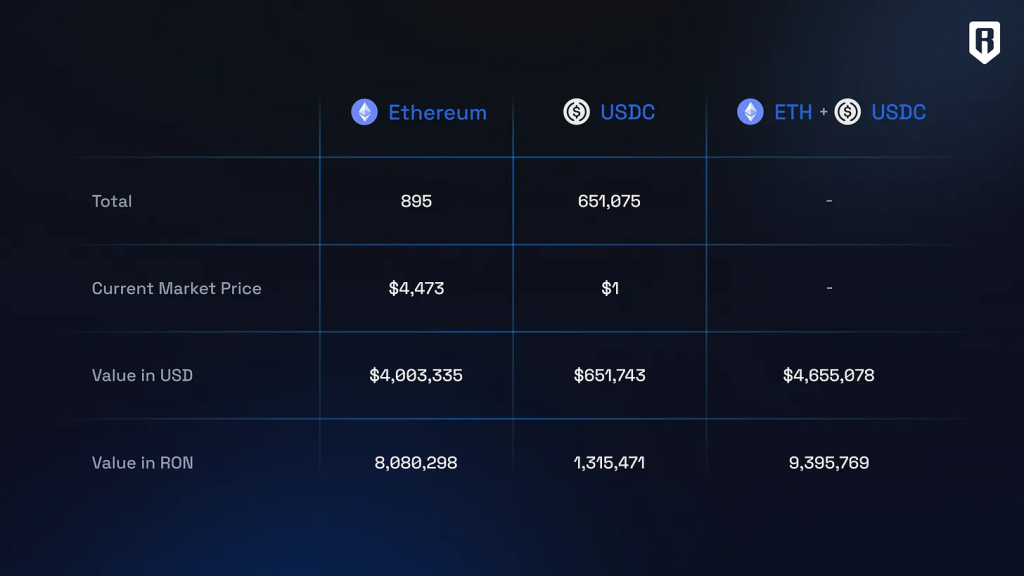Click the Ethereum total value 895
This screenshot has height=576, width=1024.
point(416,201)
